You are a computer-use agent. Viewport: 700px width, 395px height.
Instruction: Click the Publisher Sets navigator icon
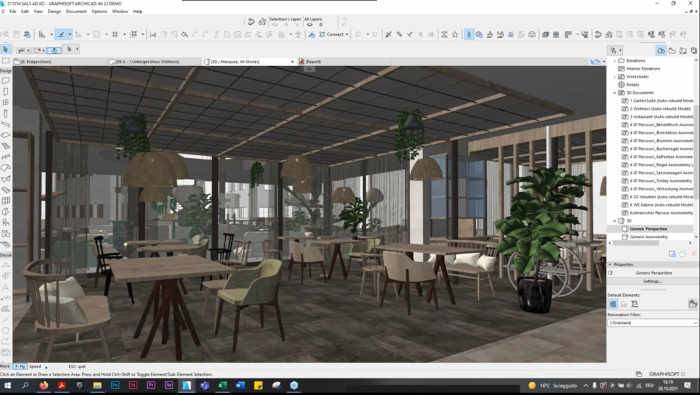click(694, 50)
